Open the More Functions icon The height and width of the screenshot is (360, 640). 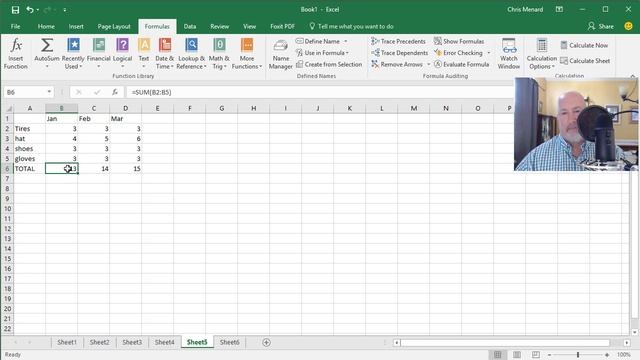click(x=247, y=45)
